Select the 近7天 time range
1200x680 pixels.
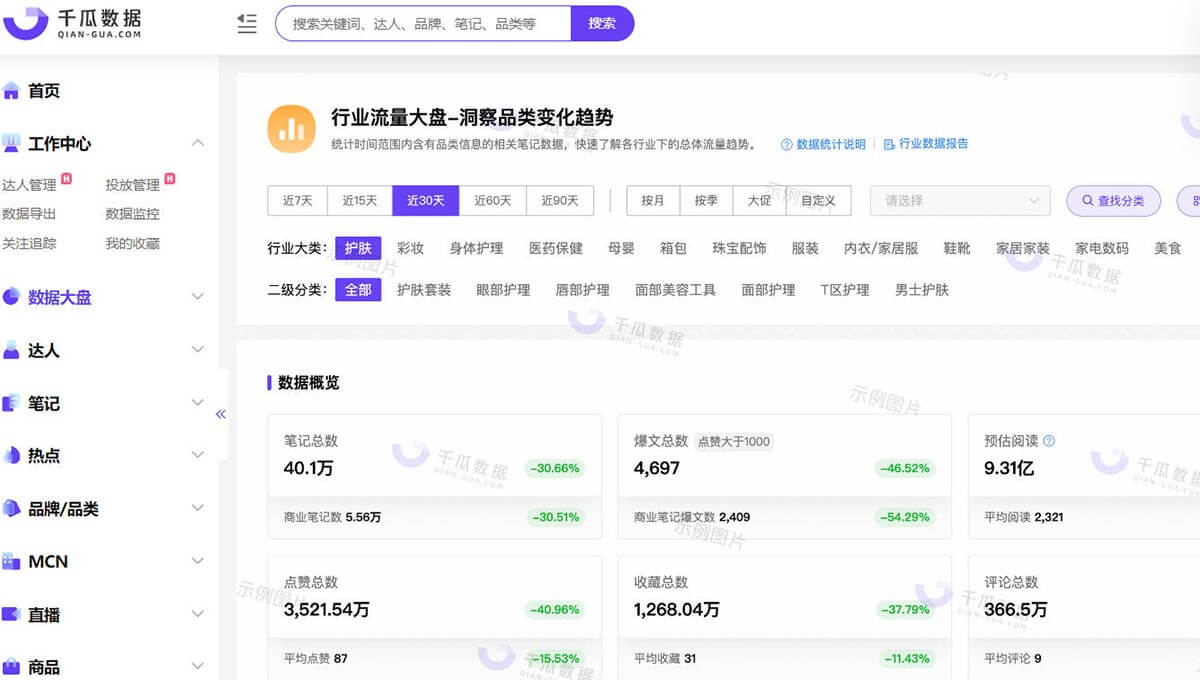(298, 200)
